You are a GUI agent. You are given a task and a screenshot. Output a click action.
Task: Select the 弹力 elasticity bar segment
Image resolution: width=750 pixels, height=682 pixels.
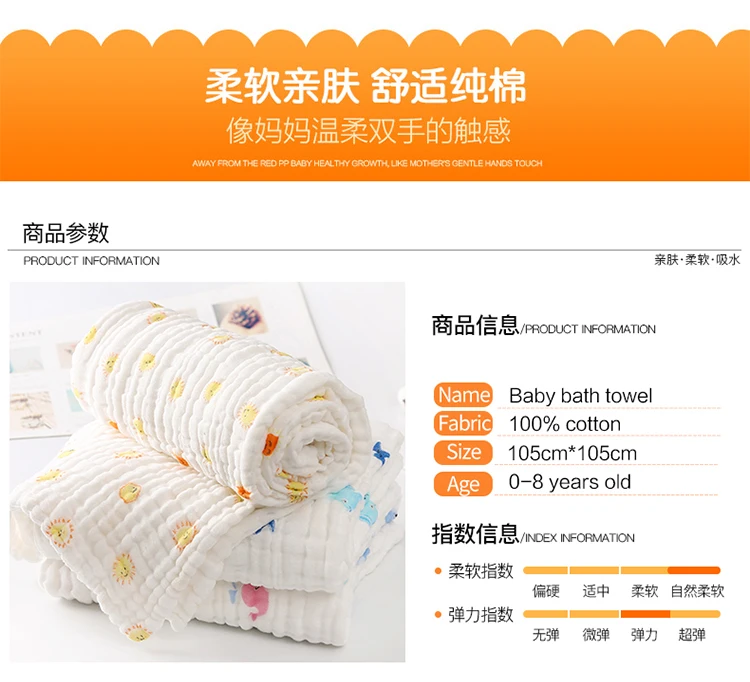(x=645, y=614)
